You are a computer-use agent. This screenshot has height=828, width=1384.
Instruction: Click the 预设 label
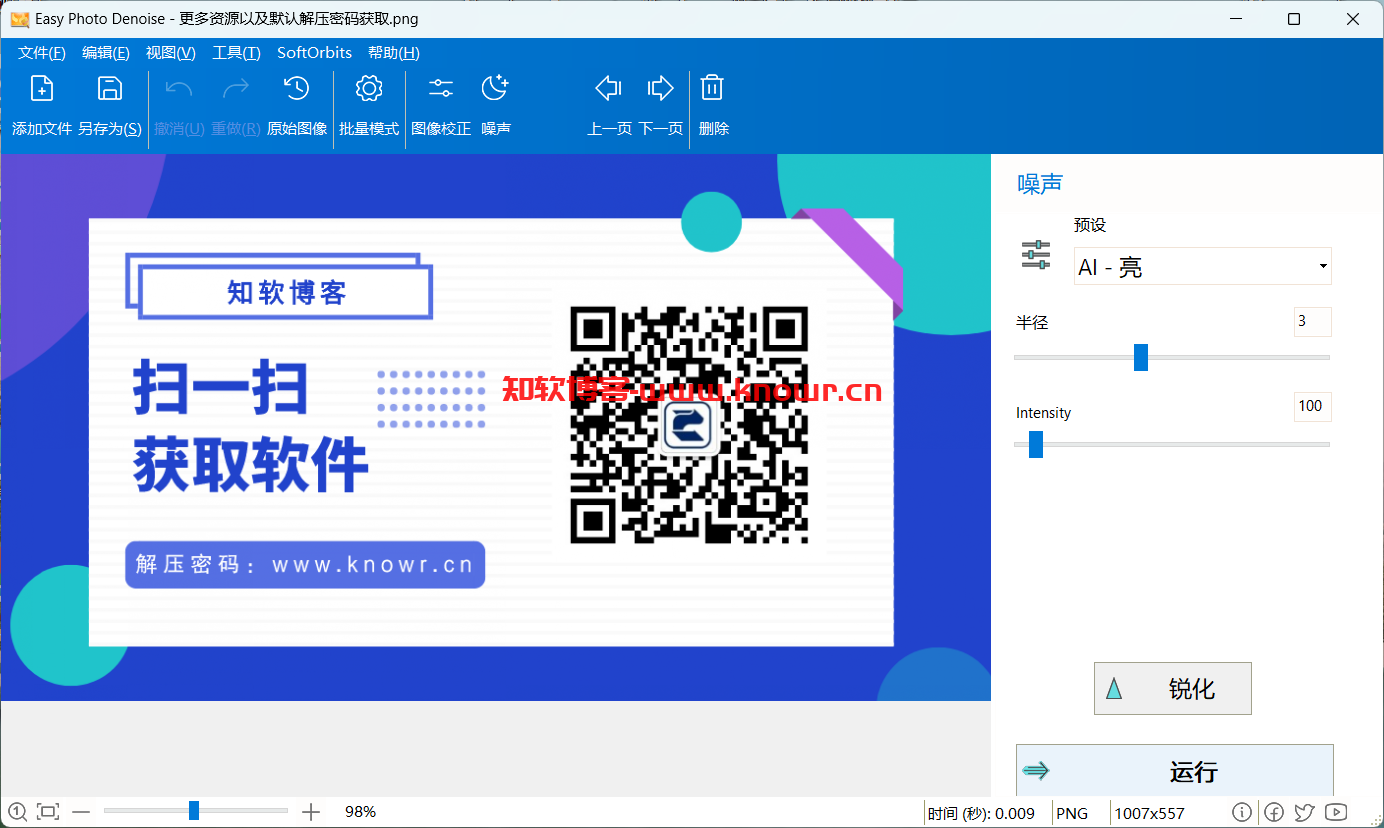pyautogui.click(x=1090, y=225)
